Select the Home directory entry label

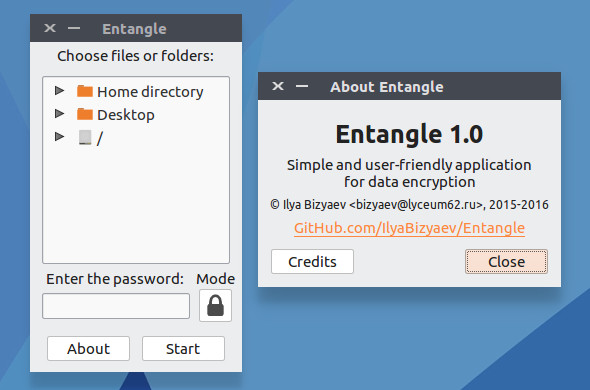coord(150,92)
